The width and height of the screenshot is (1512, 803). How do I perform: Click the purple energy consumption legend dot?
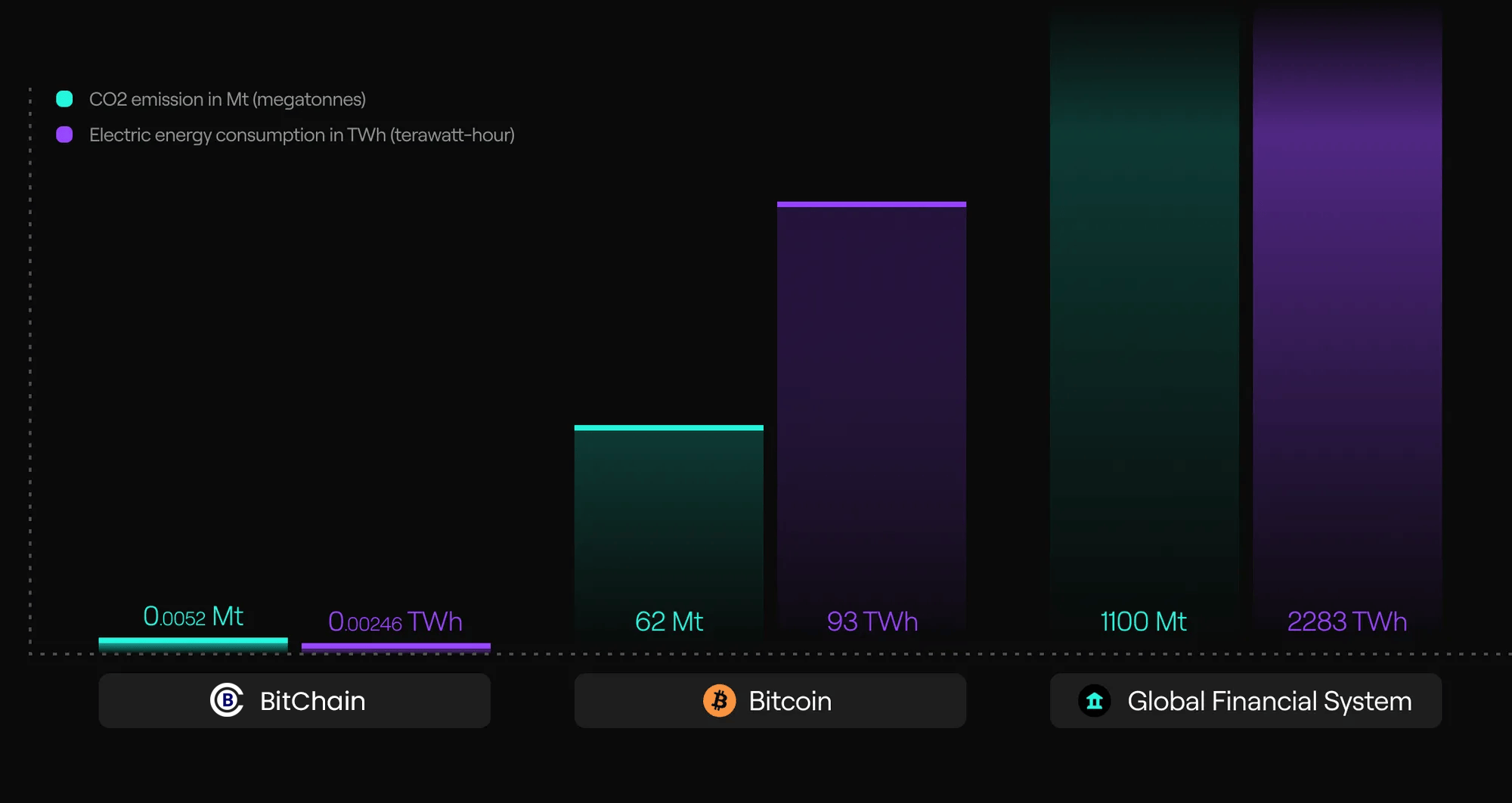point(65,135)
